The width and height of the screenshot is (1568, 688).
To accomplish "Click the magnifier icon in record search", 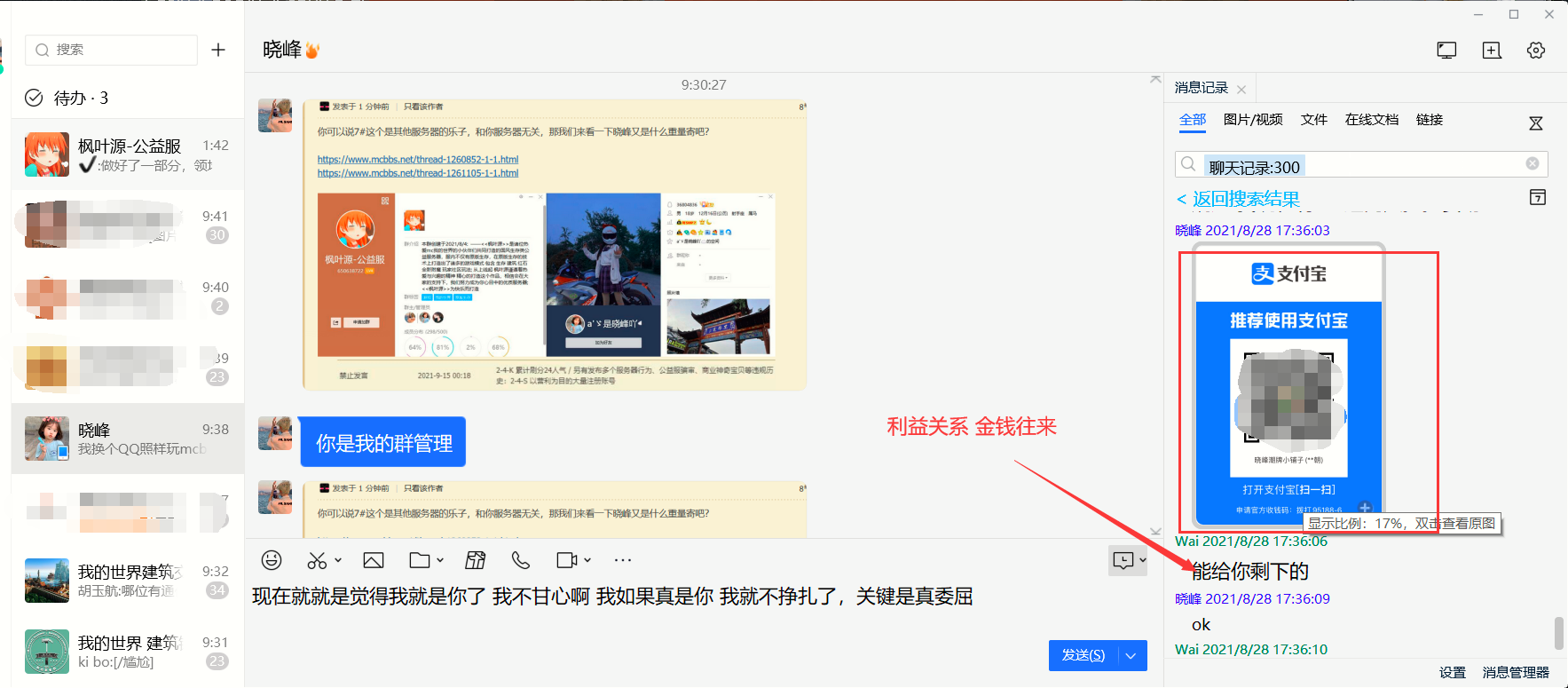I will (1188, 164).
